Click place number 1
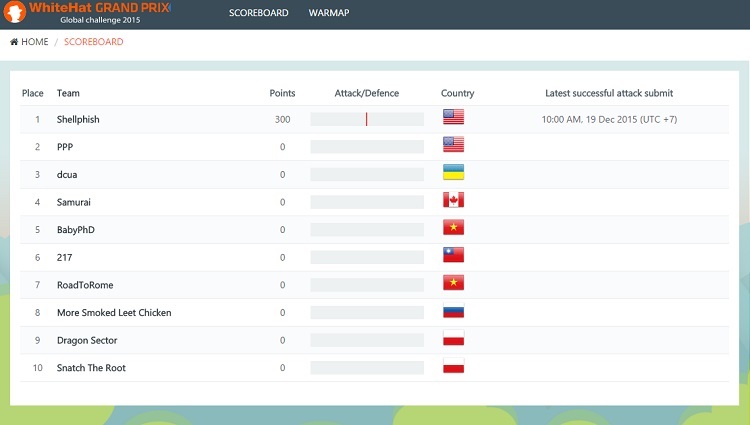 [x=37, y=120]
